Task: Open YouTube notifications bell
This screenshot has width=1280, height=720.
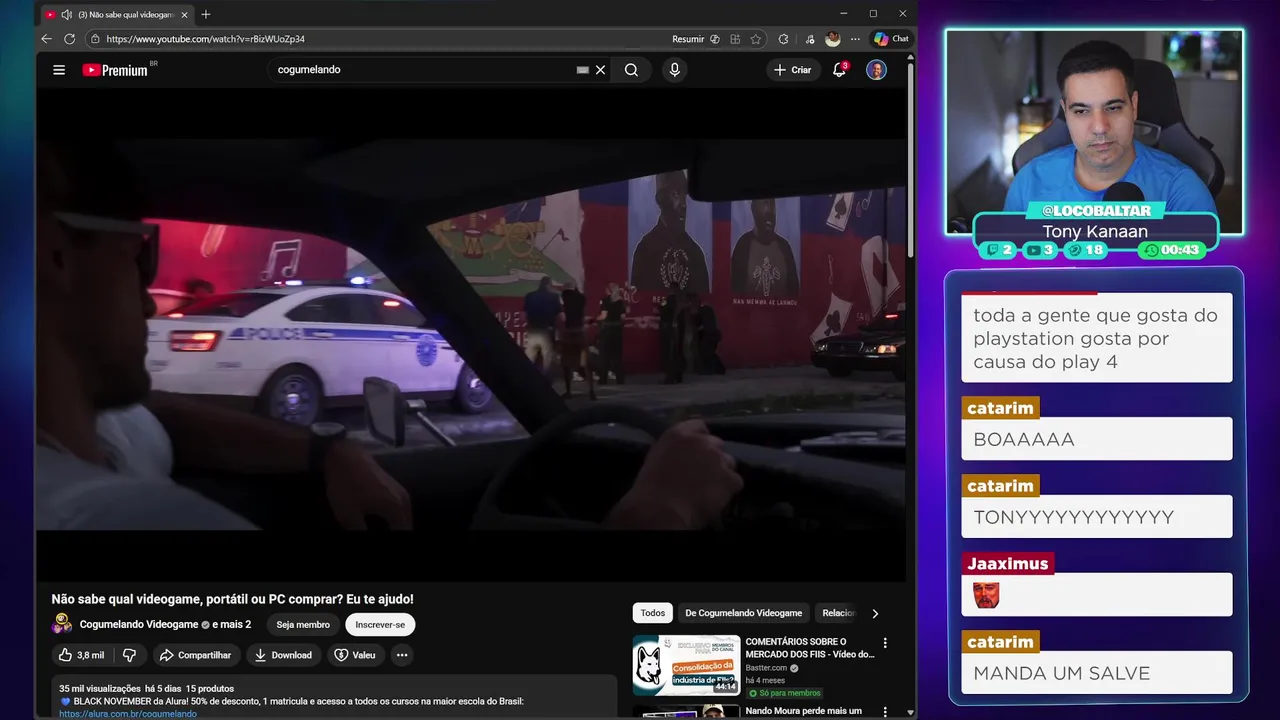Action: (x=839, y=70)
